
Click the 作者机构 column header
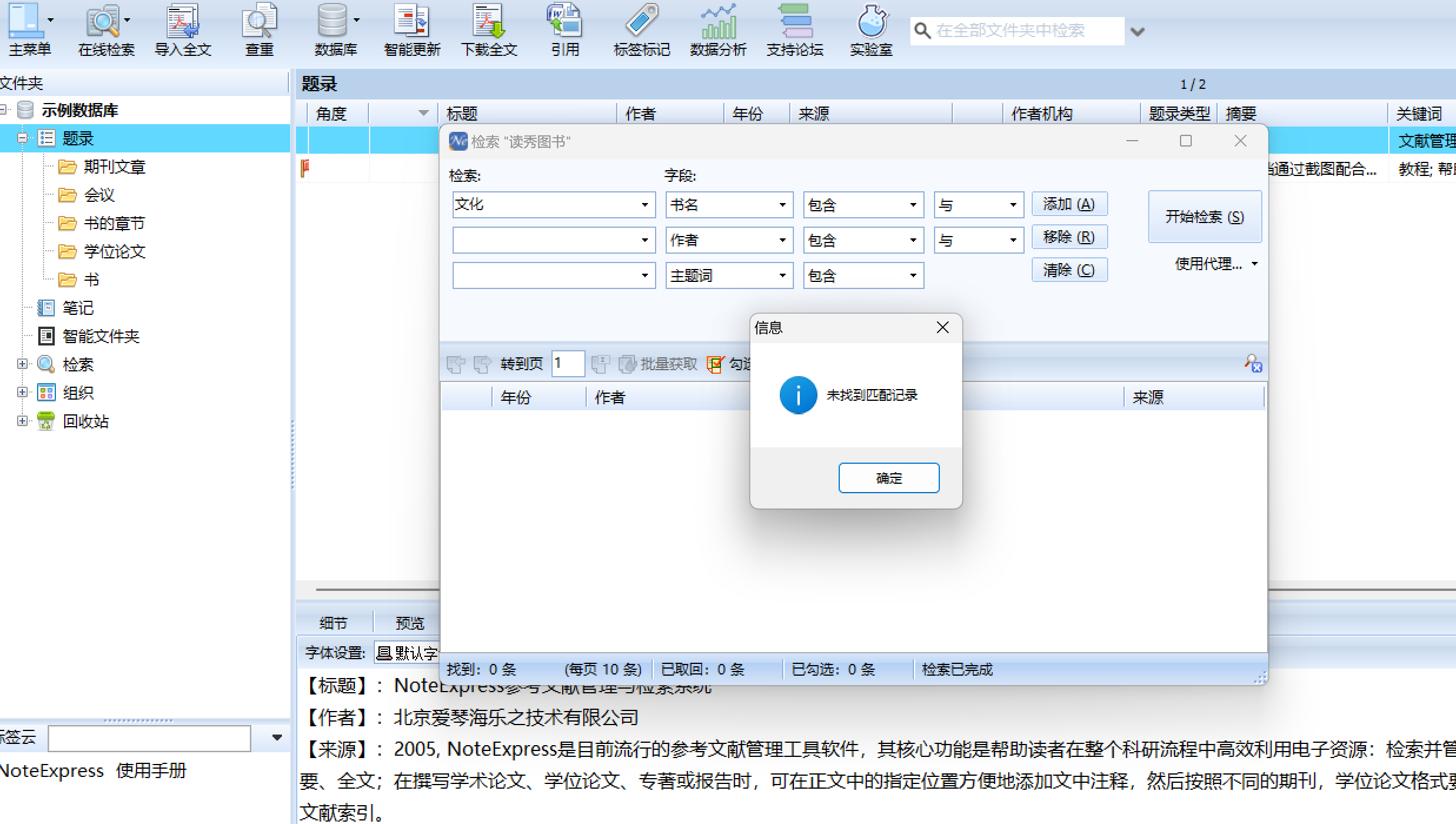[x=1071, y=114]
